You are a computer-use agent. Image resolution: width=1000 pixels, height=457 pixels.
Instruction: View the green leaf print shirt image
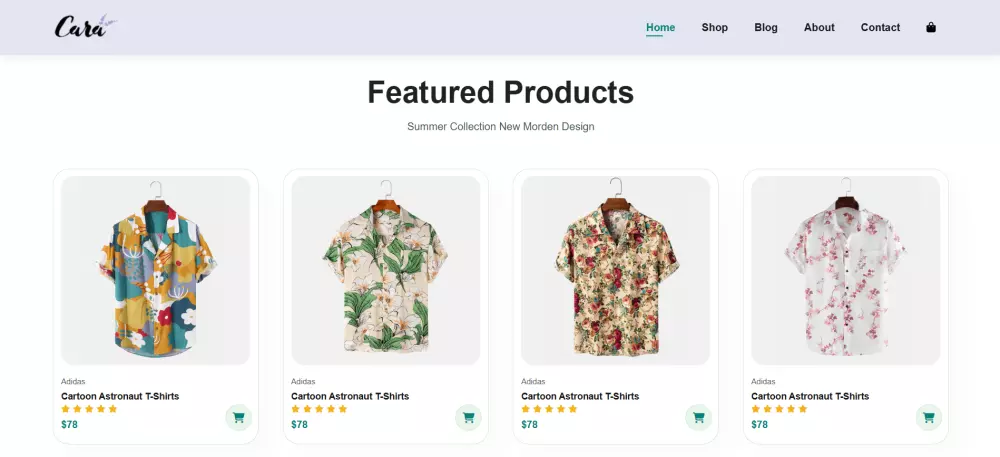[386, 270]
